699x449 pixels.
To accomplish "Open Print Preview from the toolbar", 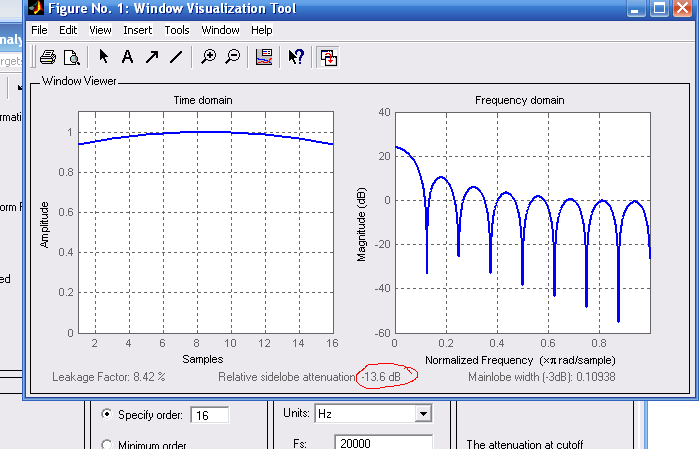I will (x=71, y=57).
